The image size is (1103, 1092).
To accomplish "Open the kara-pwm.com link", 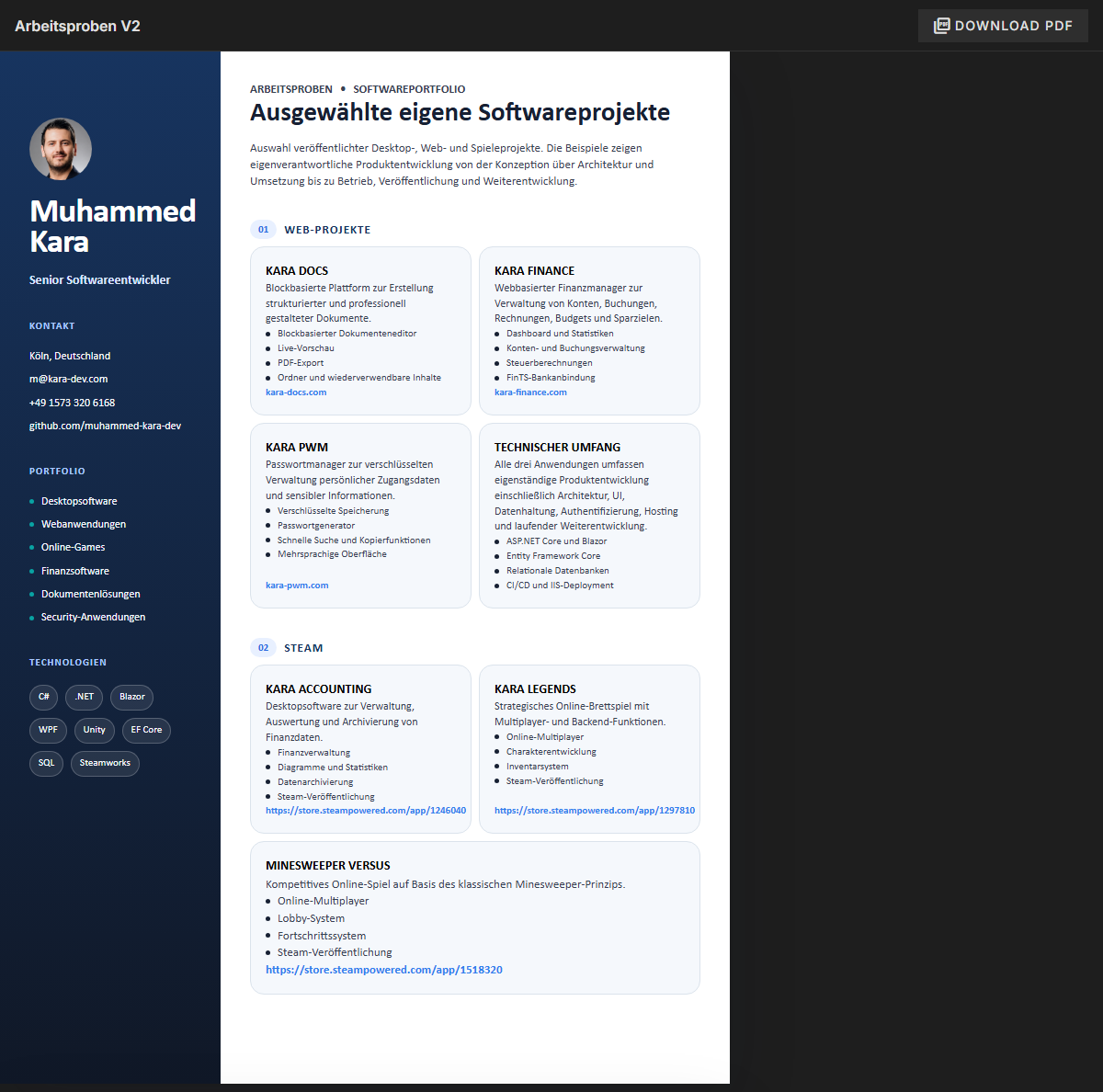I will coord(297,586).
